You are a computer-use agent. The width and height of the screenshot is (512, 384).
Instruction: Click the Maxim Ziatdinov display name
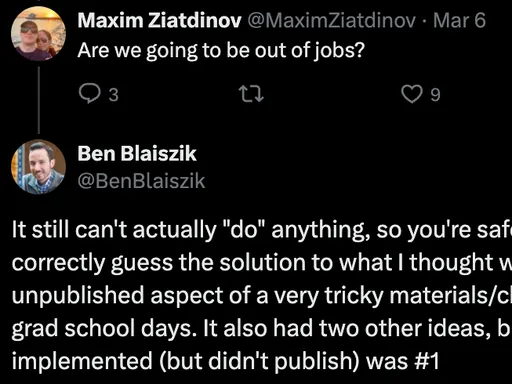click(159, 21)
